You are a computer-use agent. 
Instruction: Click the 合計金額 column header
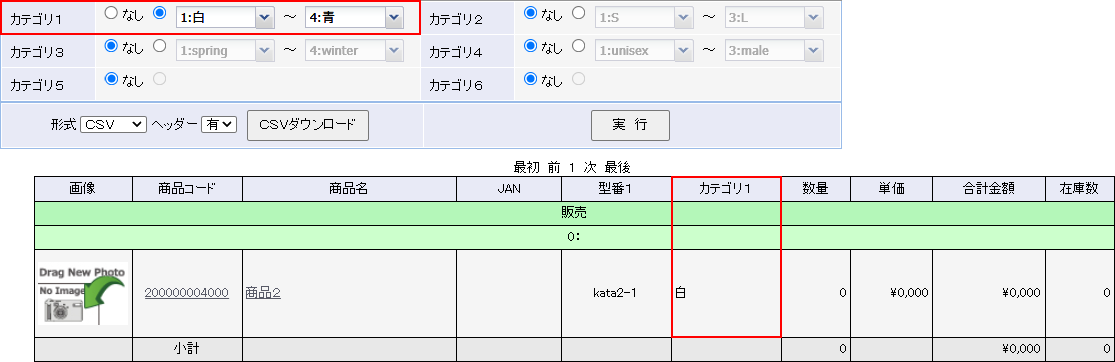pyautogui.click(x=988, y=188)
